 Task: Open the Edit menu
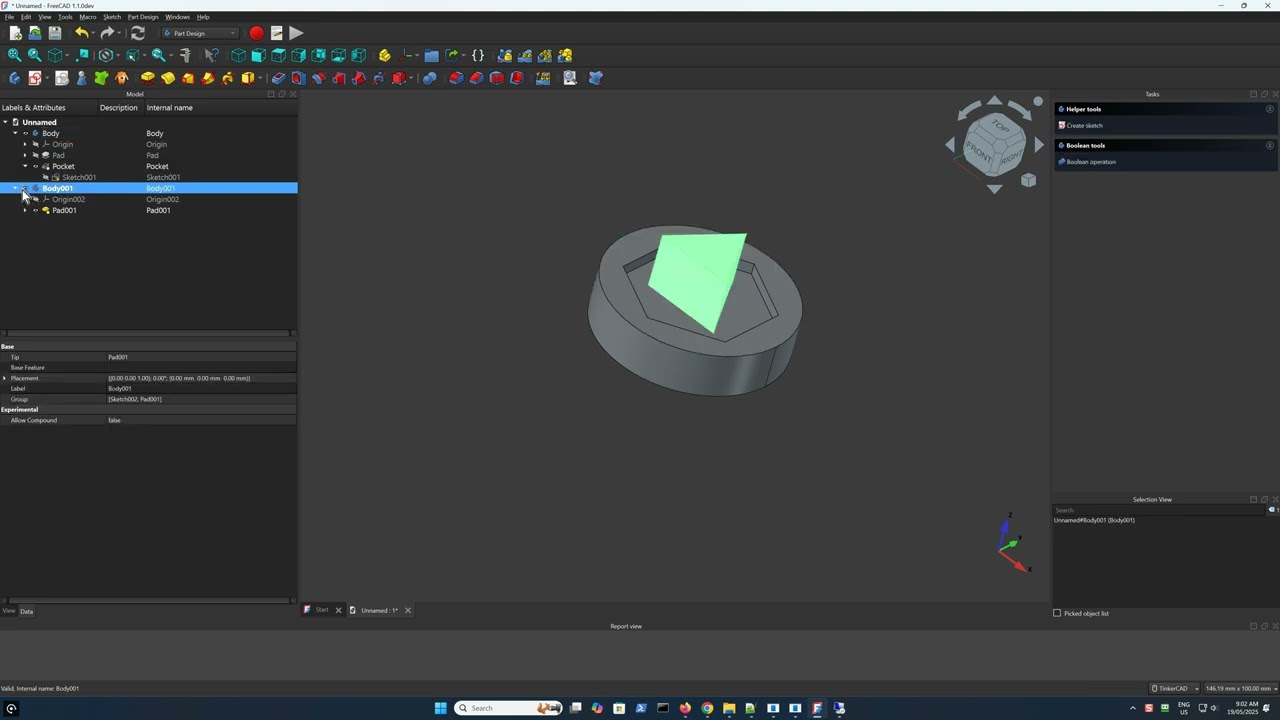[x=26, y=17]
